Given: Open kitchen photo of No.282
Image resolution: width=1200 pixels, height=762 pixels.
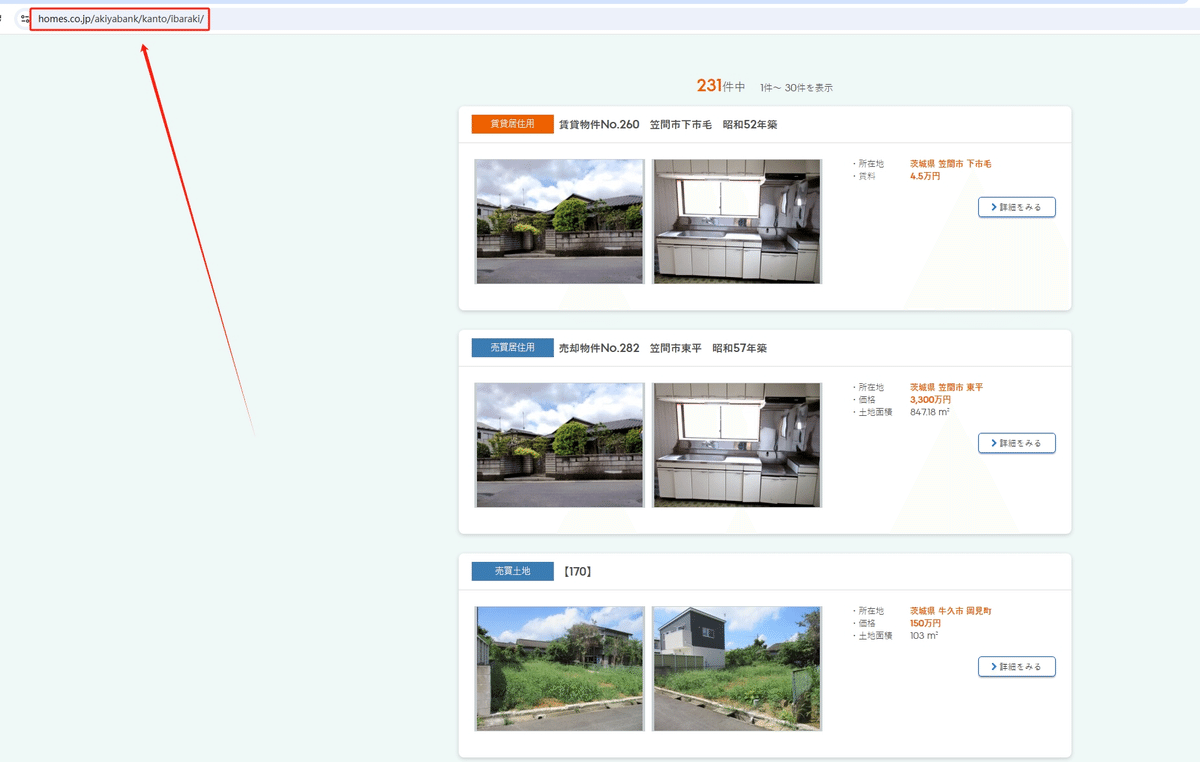Looking at the screenshot, I should click(737, 445).
